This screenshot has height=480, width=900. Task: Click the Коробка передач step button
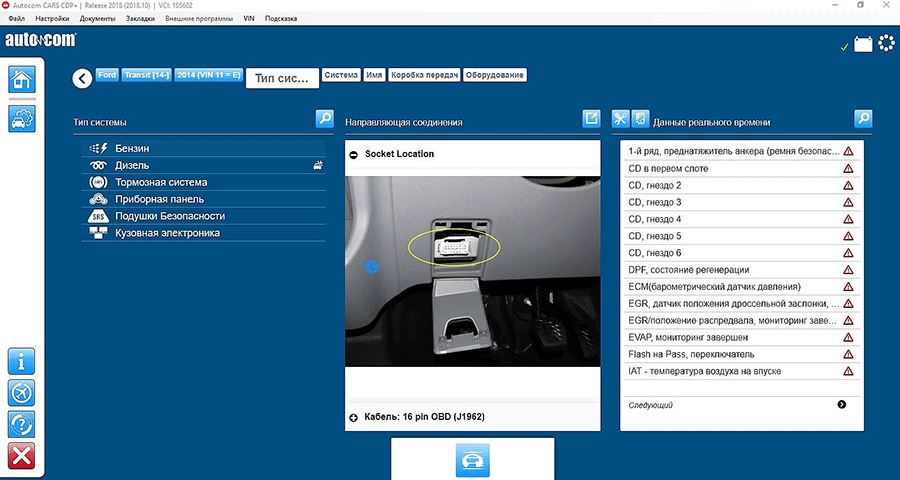425,75
